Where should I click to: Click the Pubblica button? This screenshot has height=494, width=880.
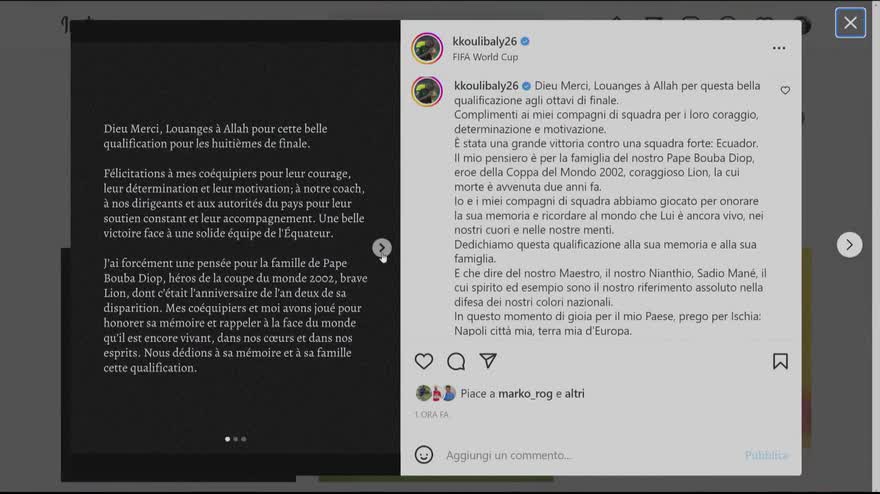(x=766, y=455)
